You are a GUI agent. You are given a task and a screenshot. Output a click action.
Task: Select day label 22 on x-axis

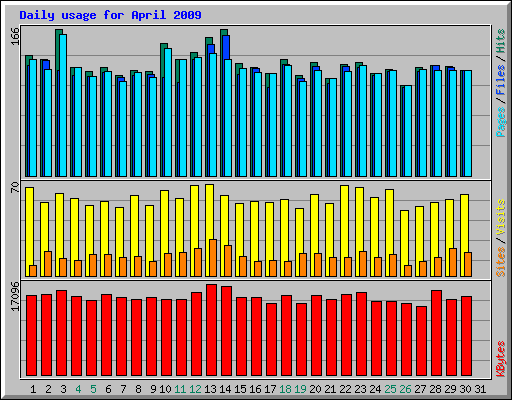tap(345, 389)
